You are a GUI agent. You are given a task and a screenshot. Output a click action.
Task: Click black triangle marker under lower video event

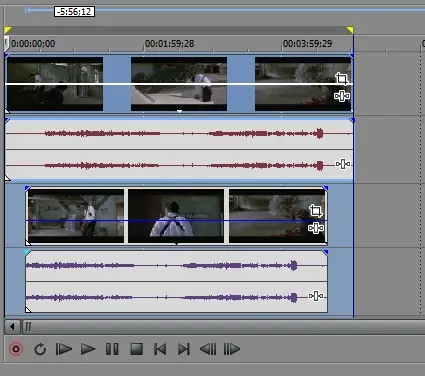pos(176,244)
